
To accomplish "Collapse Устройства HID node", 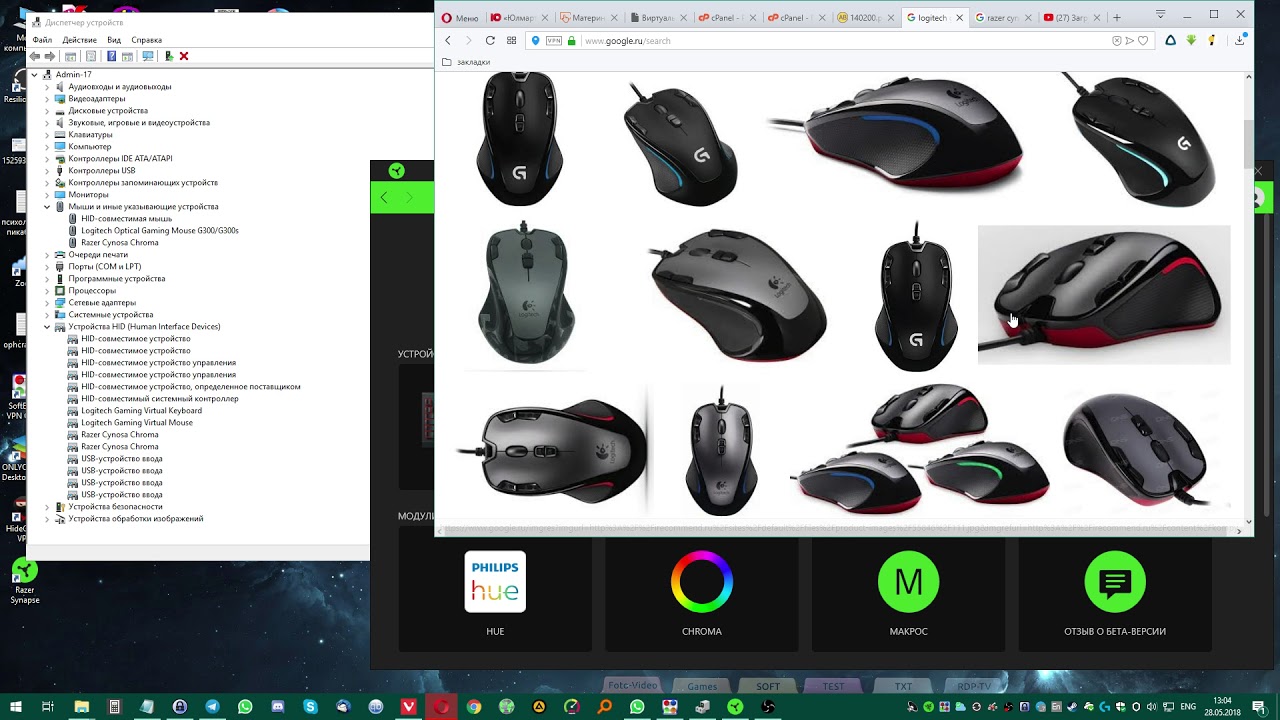I will tap(46, 327).
